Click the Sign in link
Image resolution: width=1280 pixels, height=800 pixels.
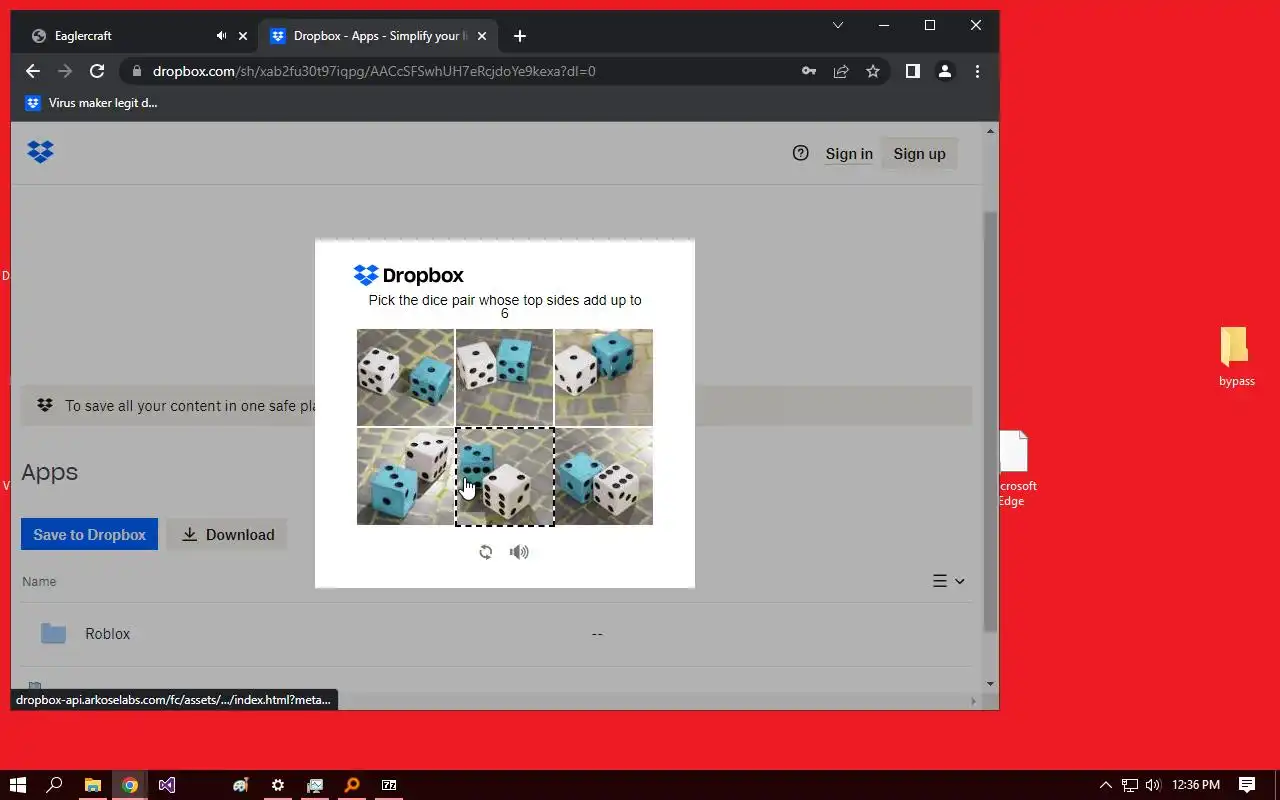tap(849, 153)
